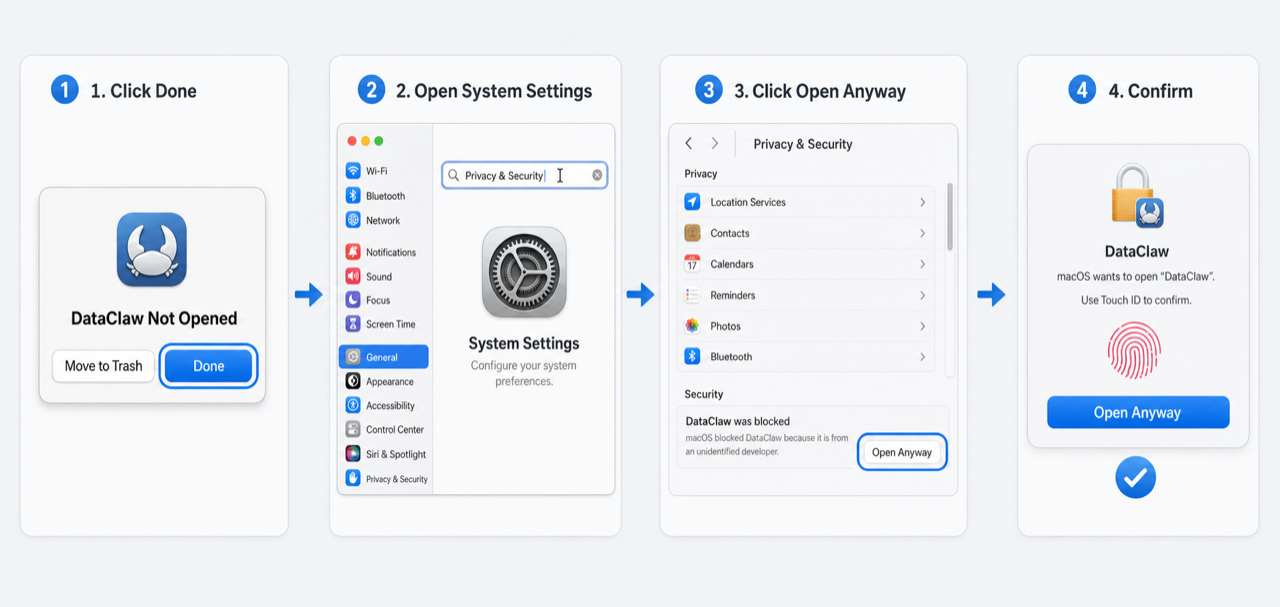The image size is (1280, 607).
Task: Select Control Center icon in sidebar
Action: coord(353,429)
